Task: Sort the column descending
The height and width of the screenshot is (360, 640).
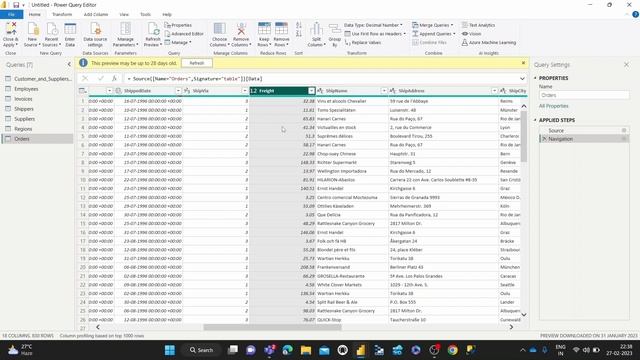Action: pos(299,34)
